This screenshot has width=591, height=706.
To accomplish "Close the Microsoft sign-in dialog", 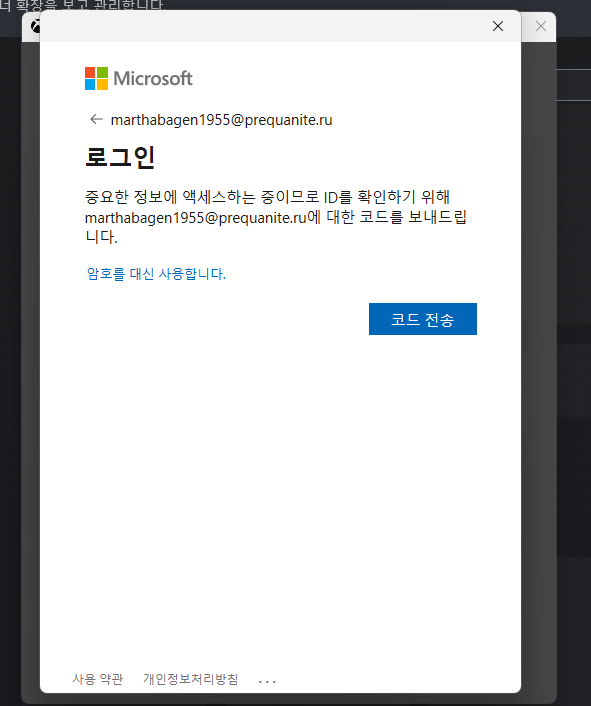I will click(x=498, y=26).
